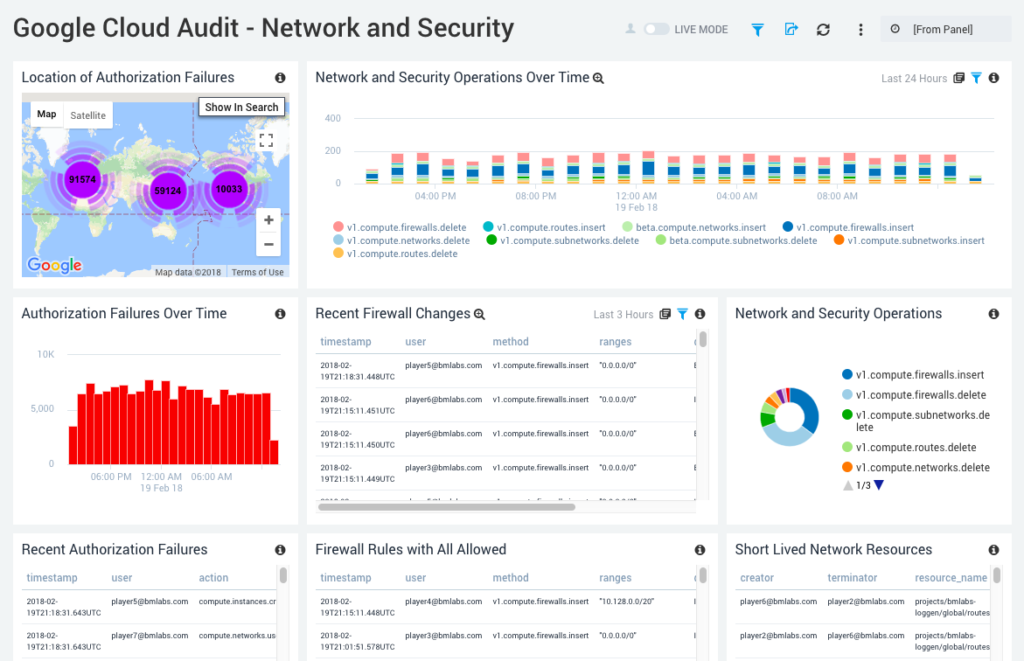Select the 59124 map cluster

[168, 191]
